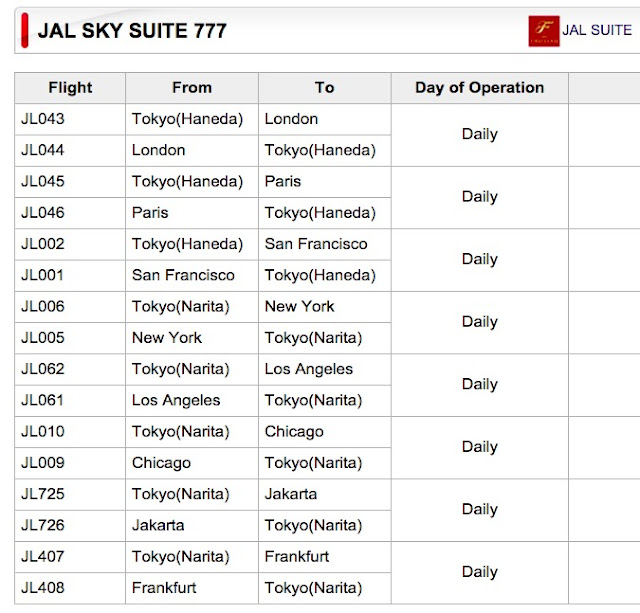Select flight number JL408
The height and width of the screenshot is (613, 640).
point(43,588)
